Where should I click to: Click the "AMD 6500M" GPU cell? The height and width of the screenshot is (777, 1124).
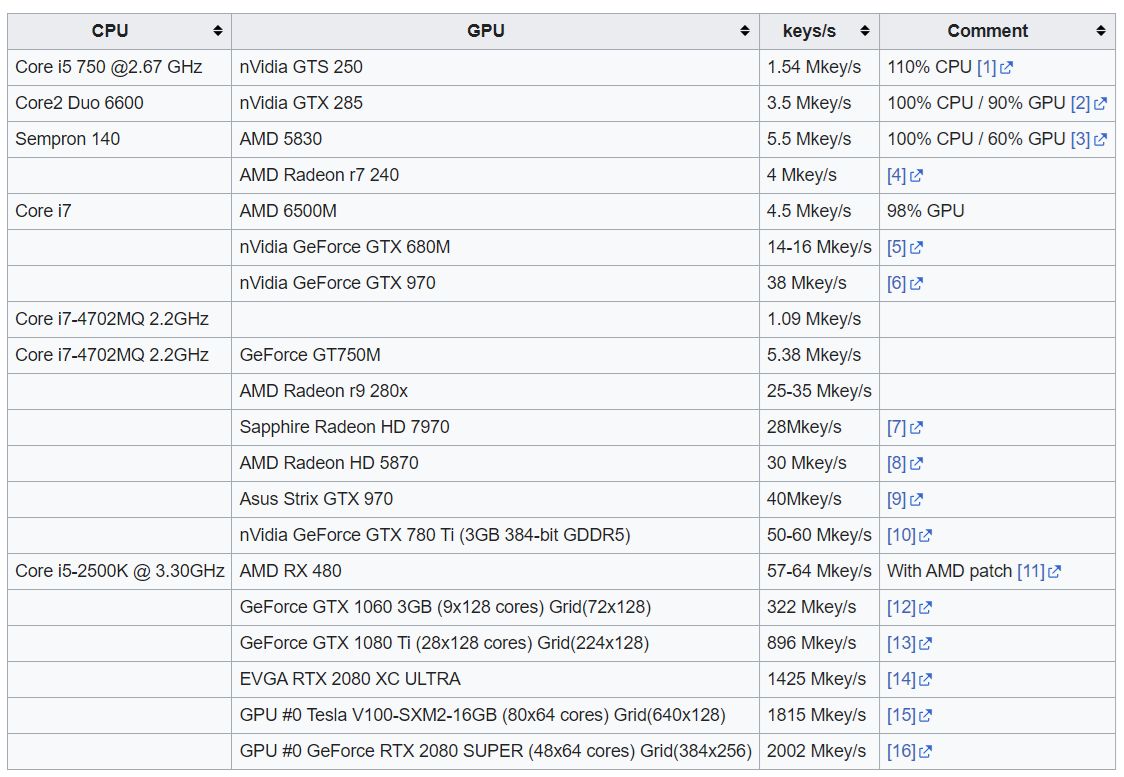pos(495,211)
